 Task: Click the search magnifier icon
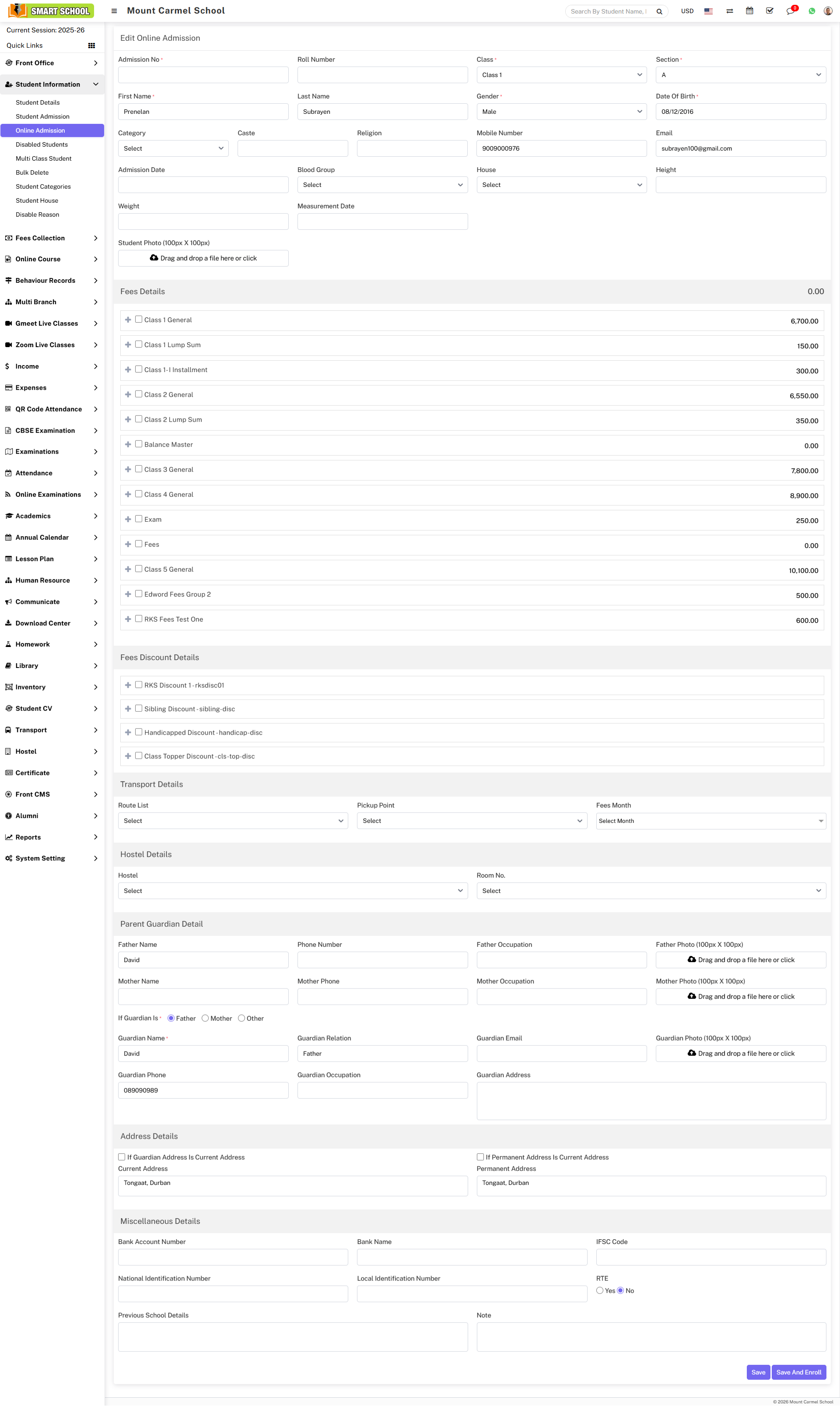[659, 11]
